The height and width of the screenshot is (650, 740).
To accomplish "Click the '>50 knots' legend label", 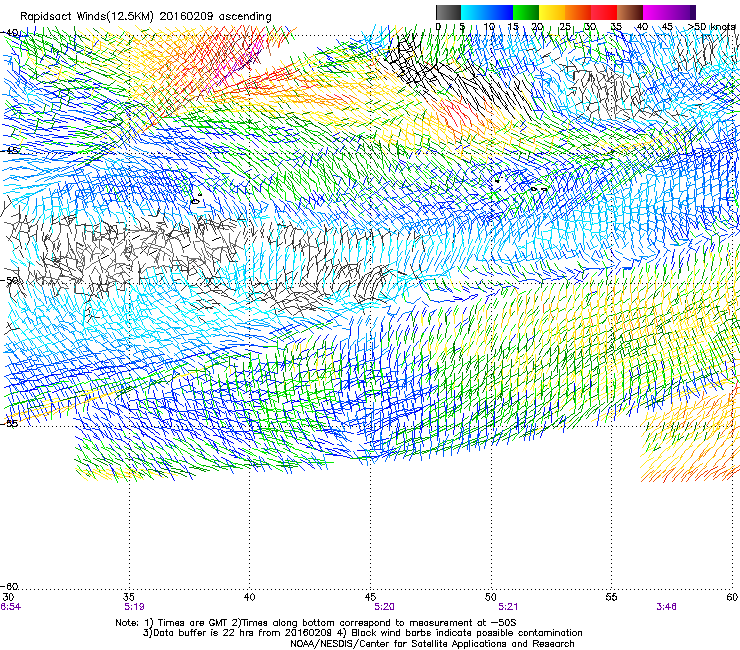I will [712, 26].
